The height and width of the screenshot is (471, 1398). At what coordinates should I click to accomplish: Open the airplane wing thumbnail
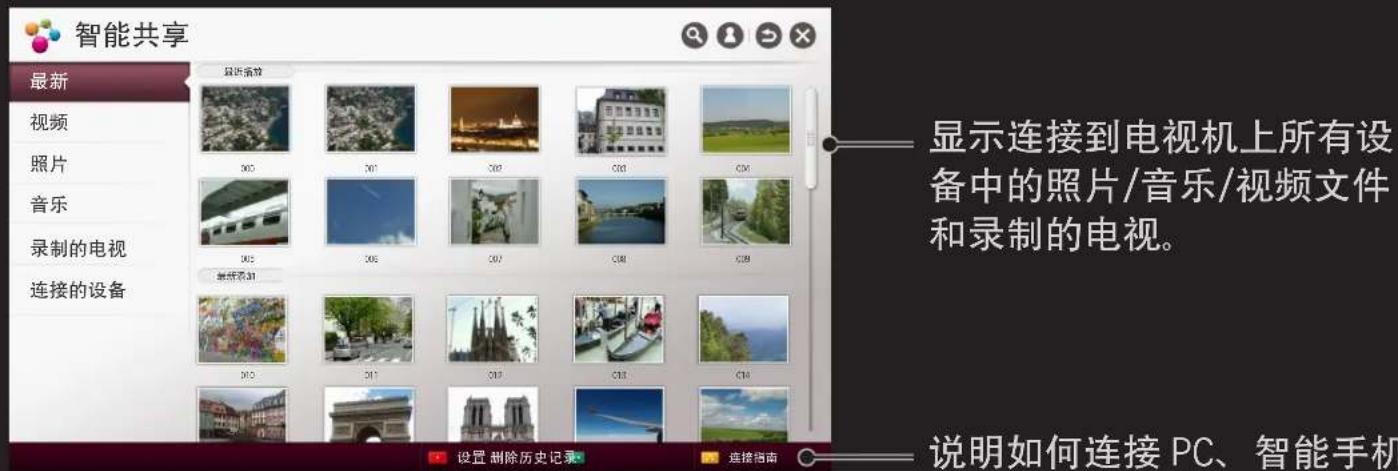coord(618,415)
